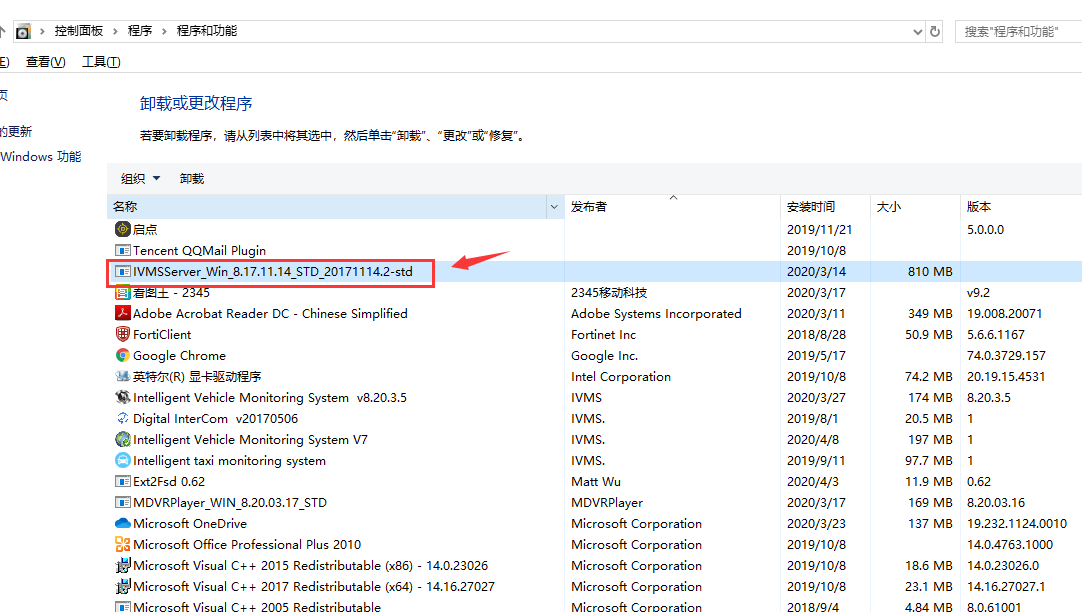Click the 看图王 - 2345 icon

tap(123, 293)
